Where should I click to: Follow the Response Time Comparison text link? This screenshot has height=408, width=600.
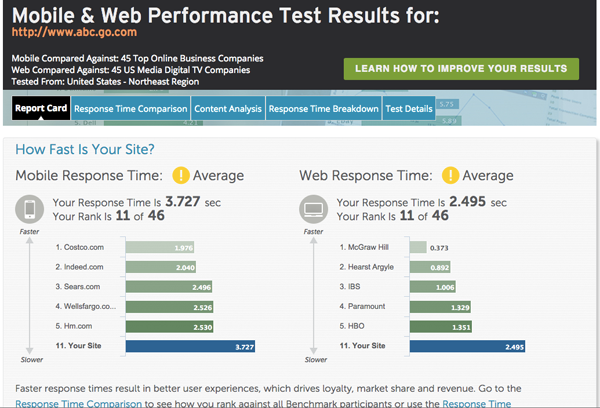click(x=78, y=404)
